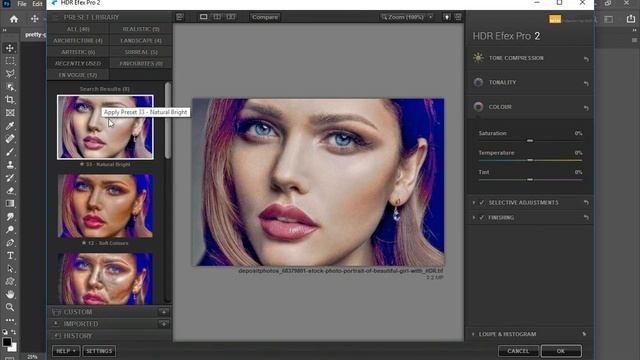Reset Tone Compression section
The image size is (640, 360).
(x=586, y=59)
